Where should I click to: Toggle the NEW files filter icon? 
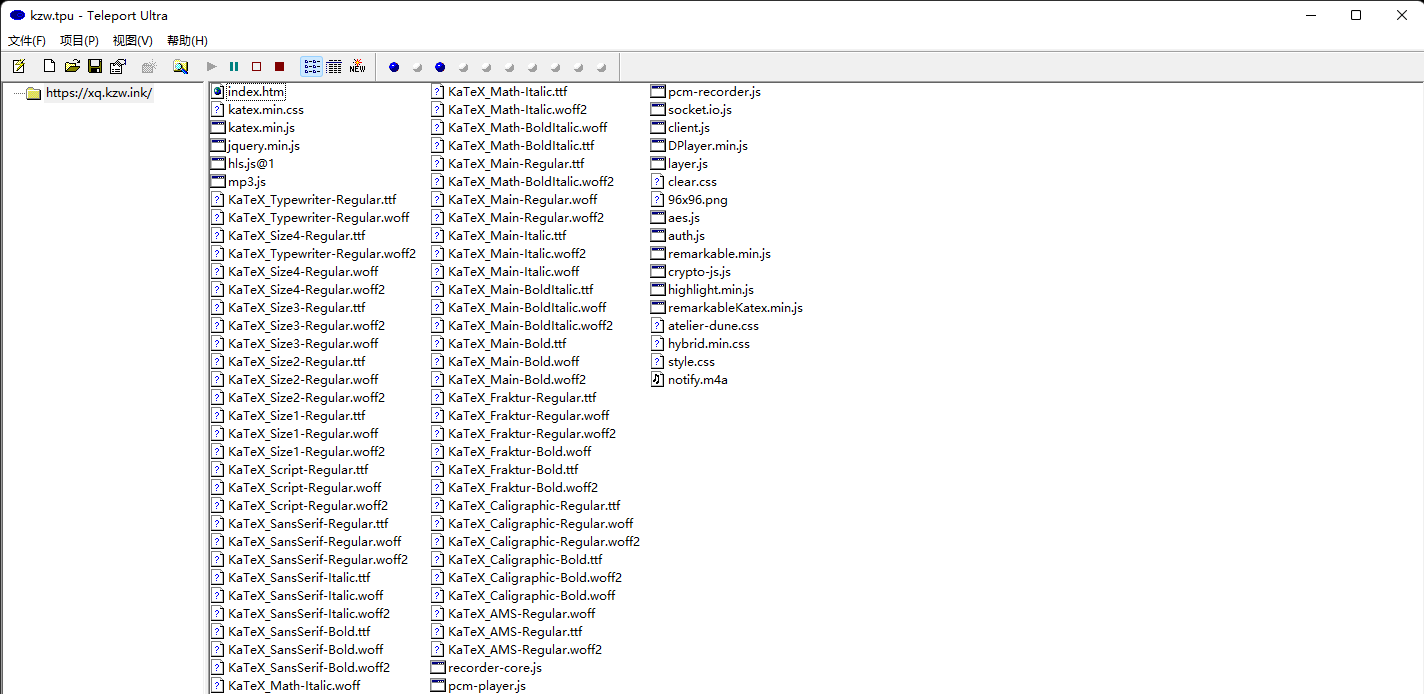tap(357, 67)
